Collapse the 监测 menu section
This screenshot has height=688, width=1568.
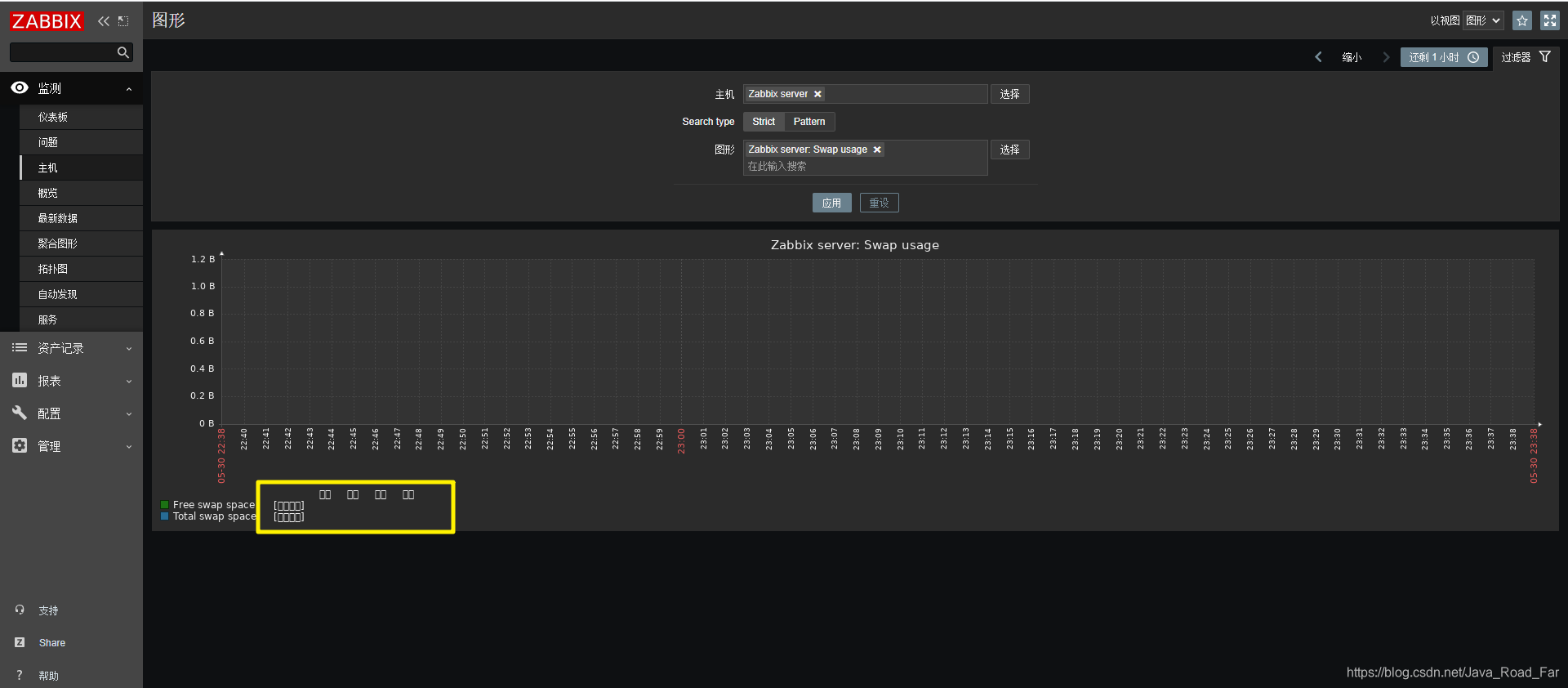coord(129,89)
